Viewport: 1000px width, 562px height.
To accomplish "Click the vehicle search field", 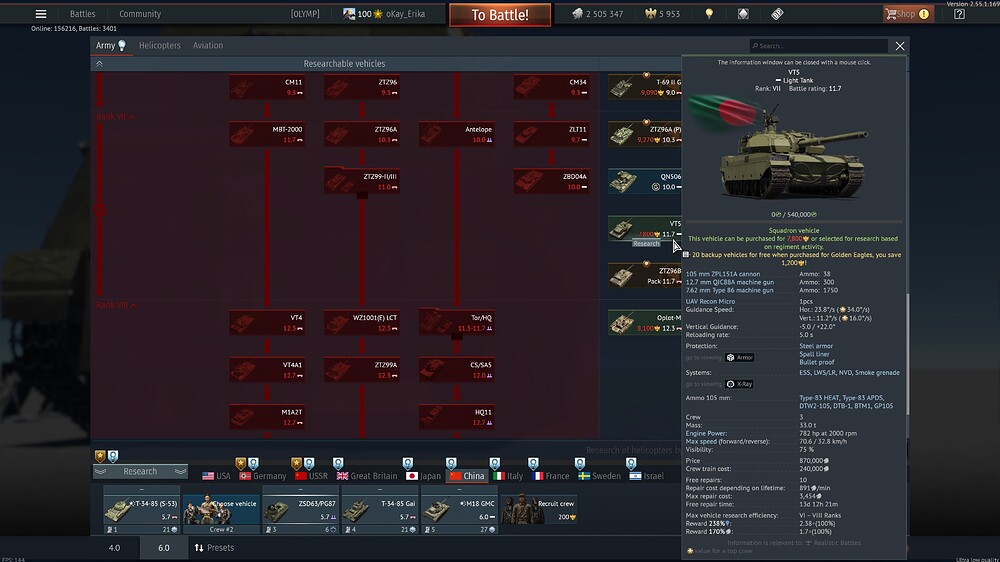I will point(818,46).
